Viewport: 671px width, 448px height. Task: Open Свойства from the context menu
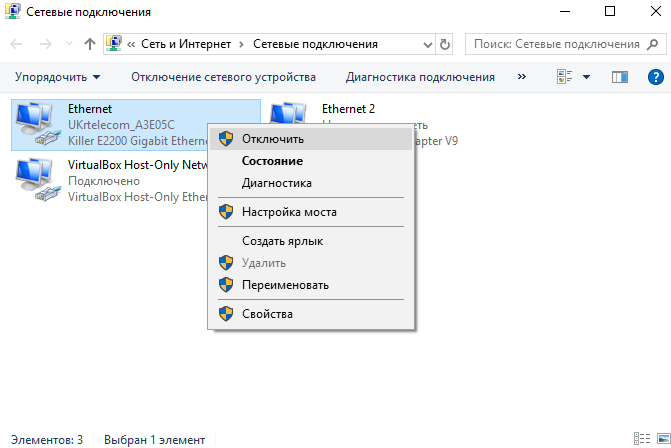click(x=311, y=314)
